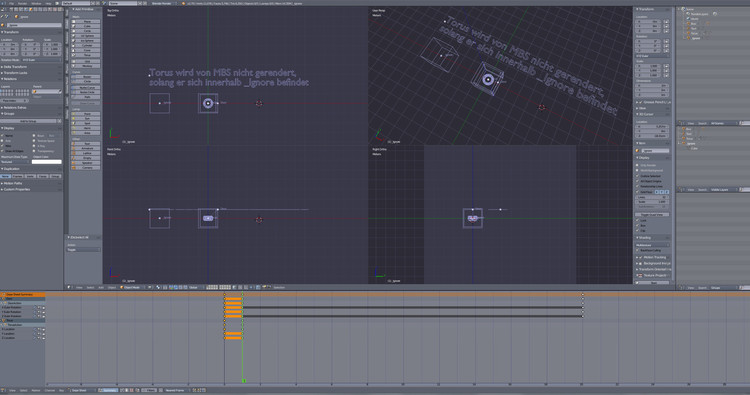
Task: Add a Sun lamp
Action: coord(86,118)
